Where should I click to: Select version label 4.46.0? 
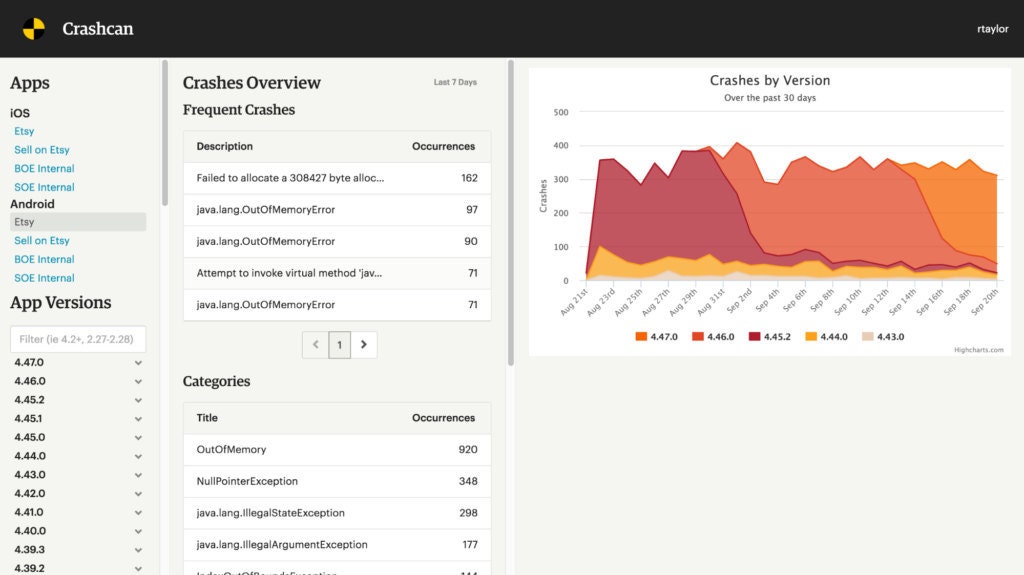point(29,381)
